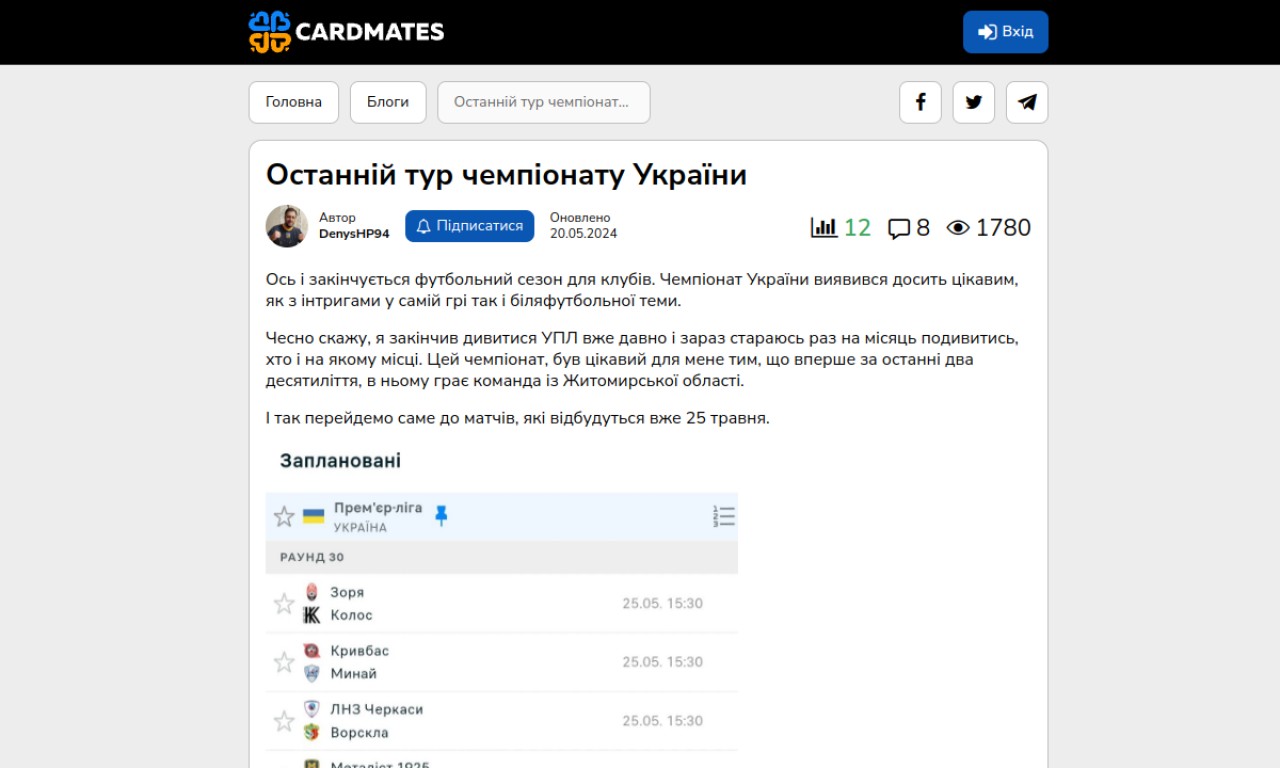The height and width of the screenshot is (768, 1280).
Task: Toggle favorite star for Зоря–Колос match
Action: coord(284,604)
